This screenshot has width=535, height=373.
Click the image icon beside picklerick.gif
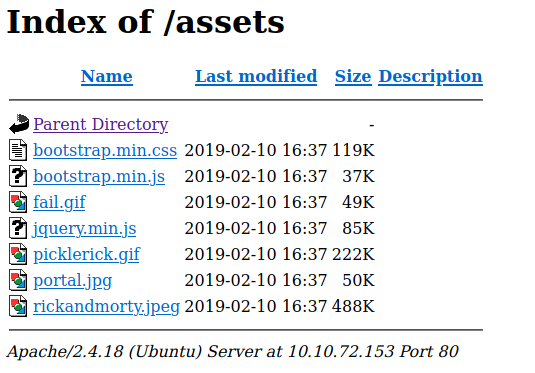pos(18,254)
